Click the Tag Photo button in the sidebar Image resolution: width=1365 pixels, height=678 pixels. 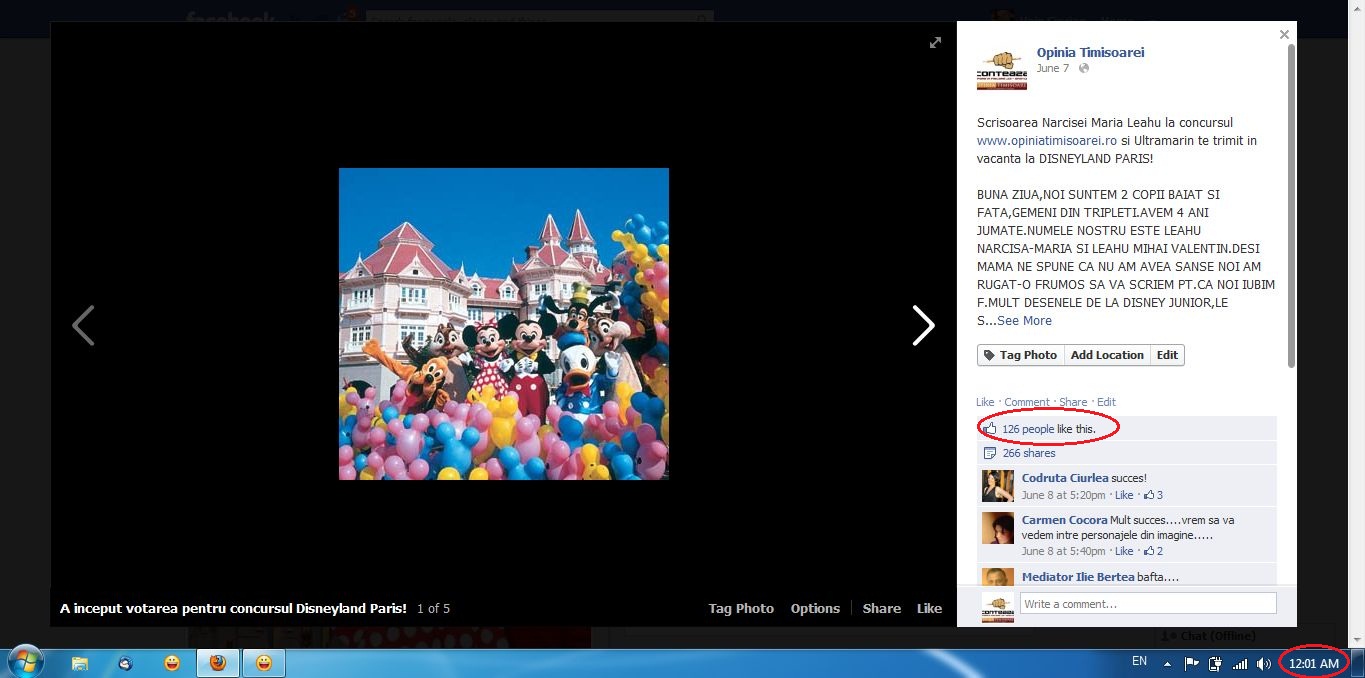click(1020, 355)
